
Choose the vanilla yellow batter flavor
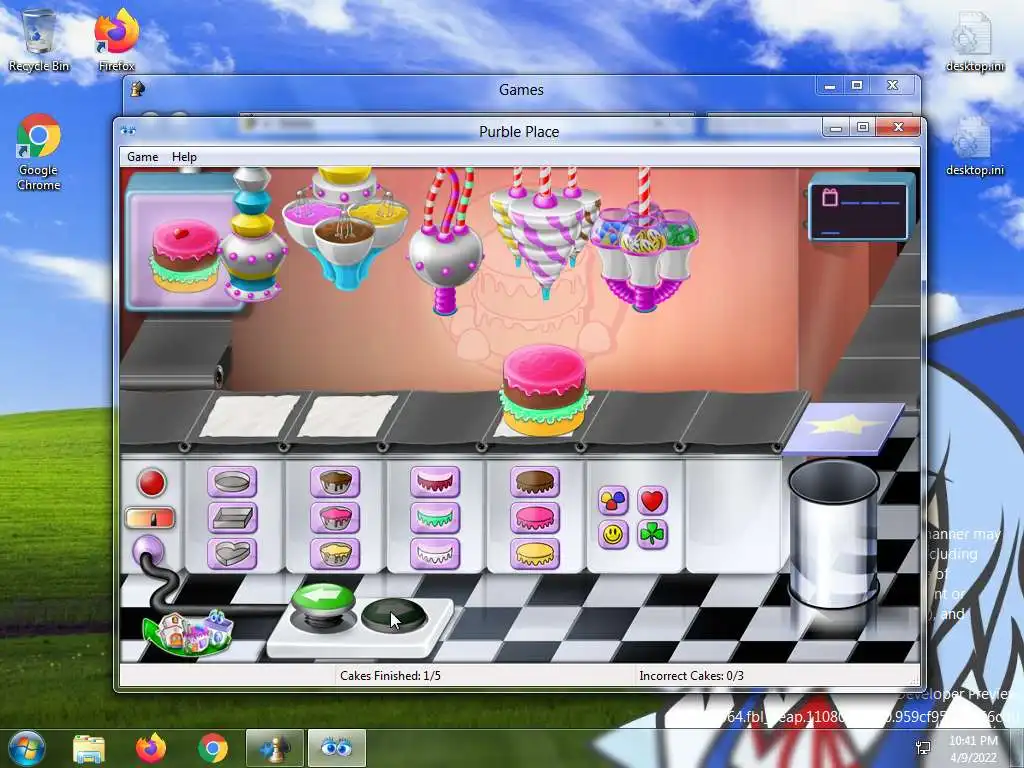pos(335,554)
